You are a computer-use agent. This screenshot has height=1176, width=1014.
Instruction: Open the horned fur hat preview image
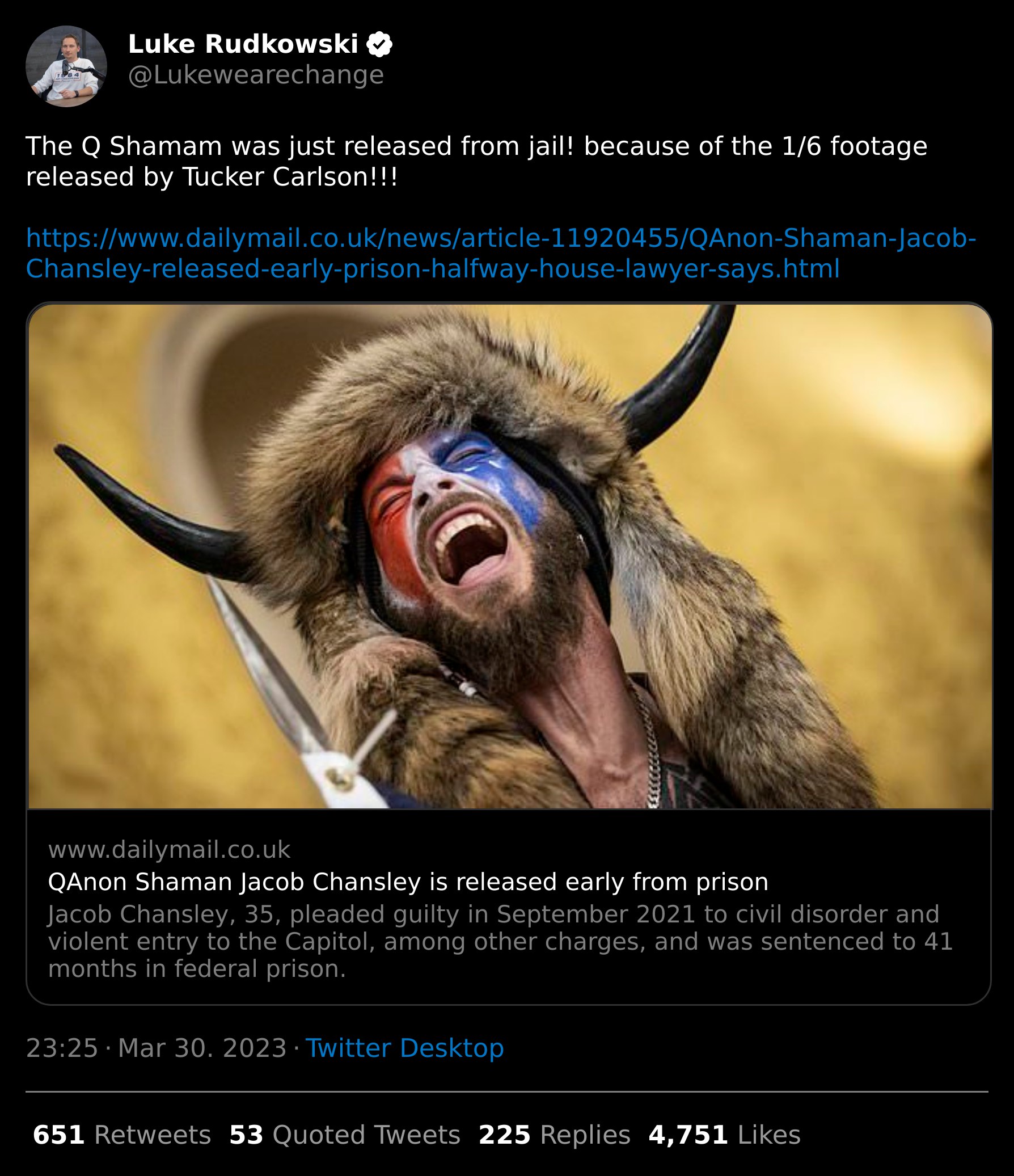[x=509, y=556]
